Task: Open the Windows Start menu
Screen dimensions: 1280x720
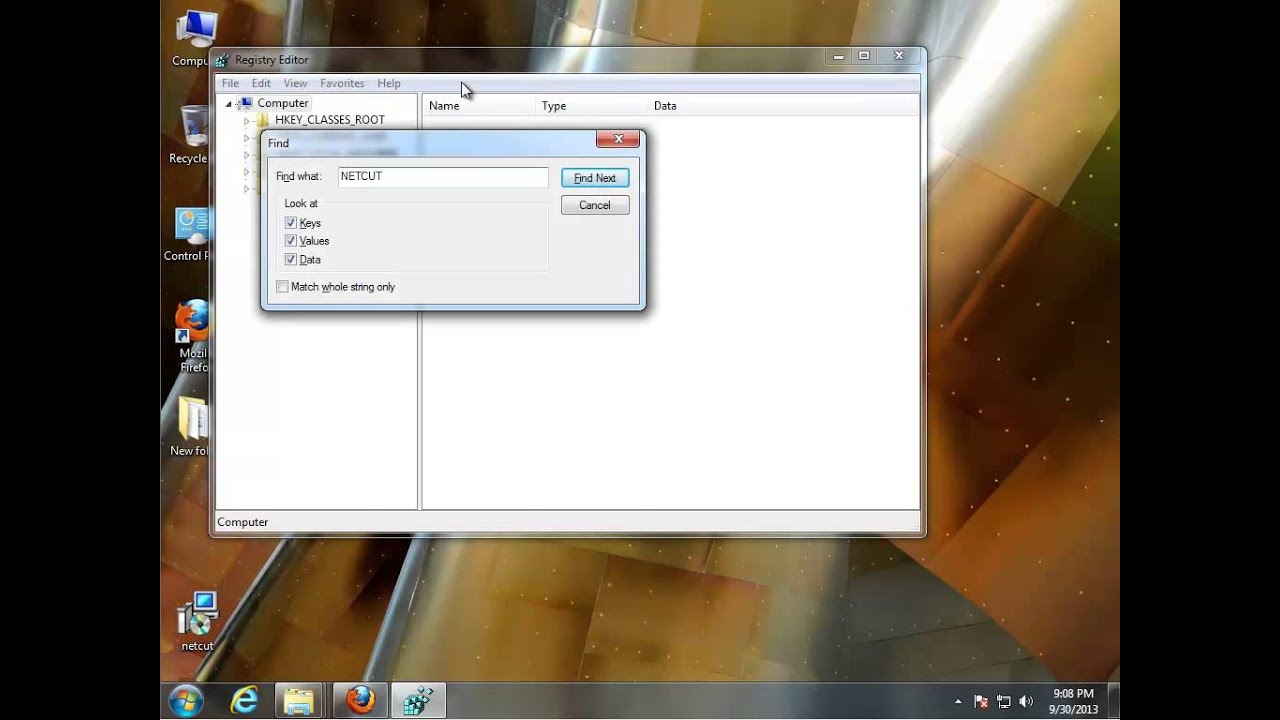Action: pos(186,700)
